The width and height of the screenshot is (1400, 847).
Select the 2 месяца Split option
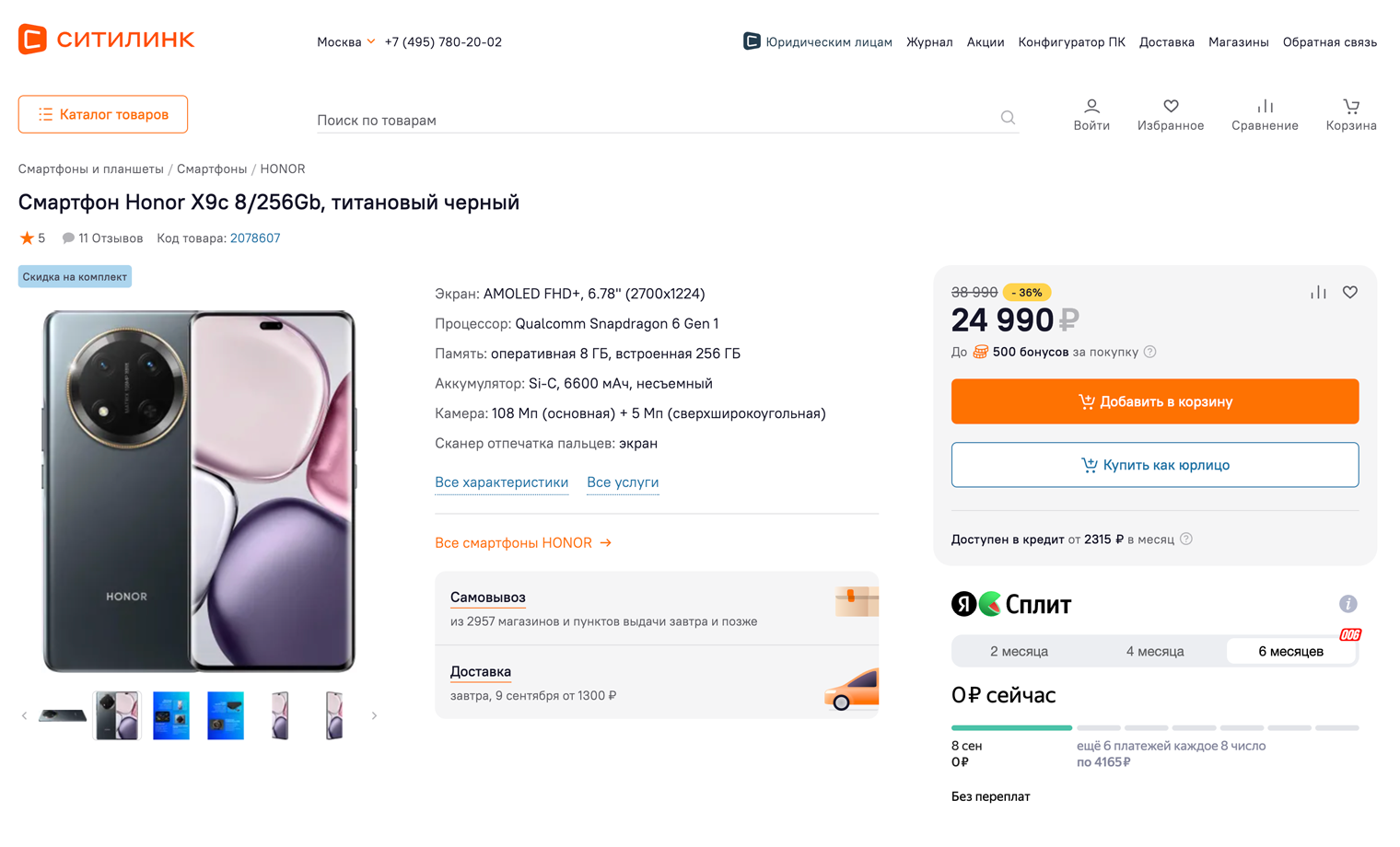click(1019, 652)
